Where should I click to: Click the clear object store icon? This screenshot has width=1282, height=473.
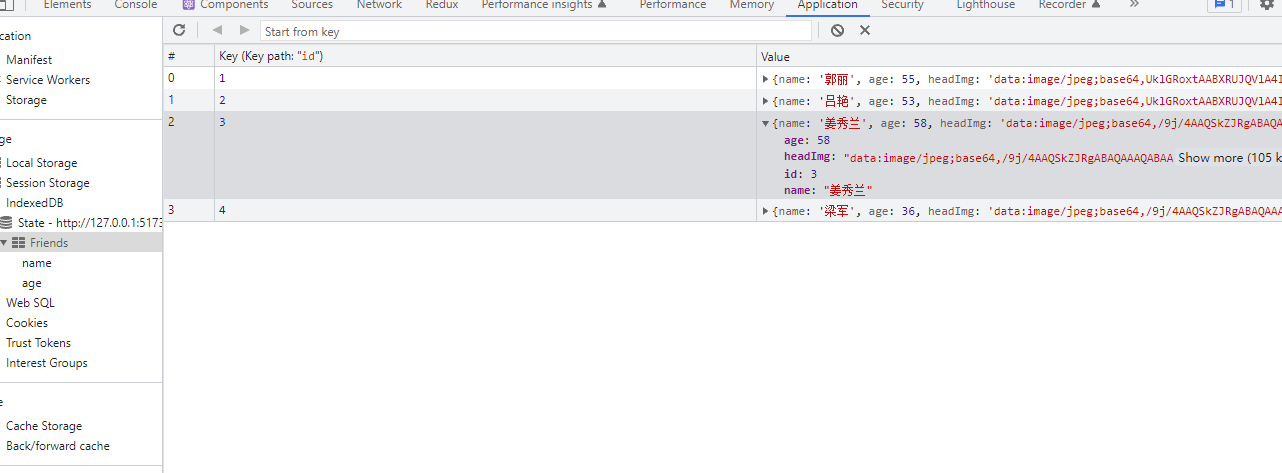click(x=837, y=30)
